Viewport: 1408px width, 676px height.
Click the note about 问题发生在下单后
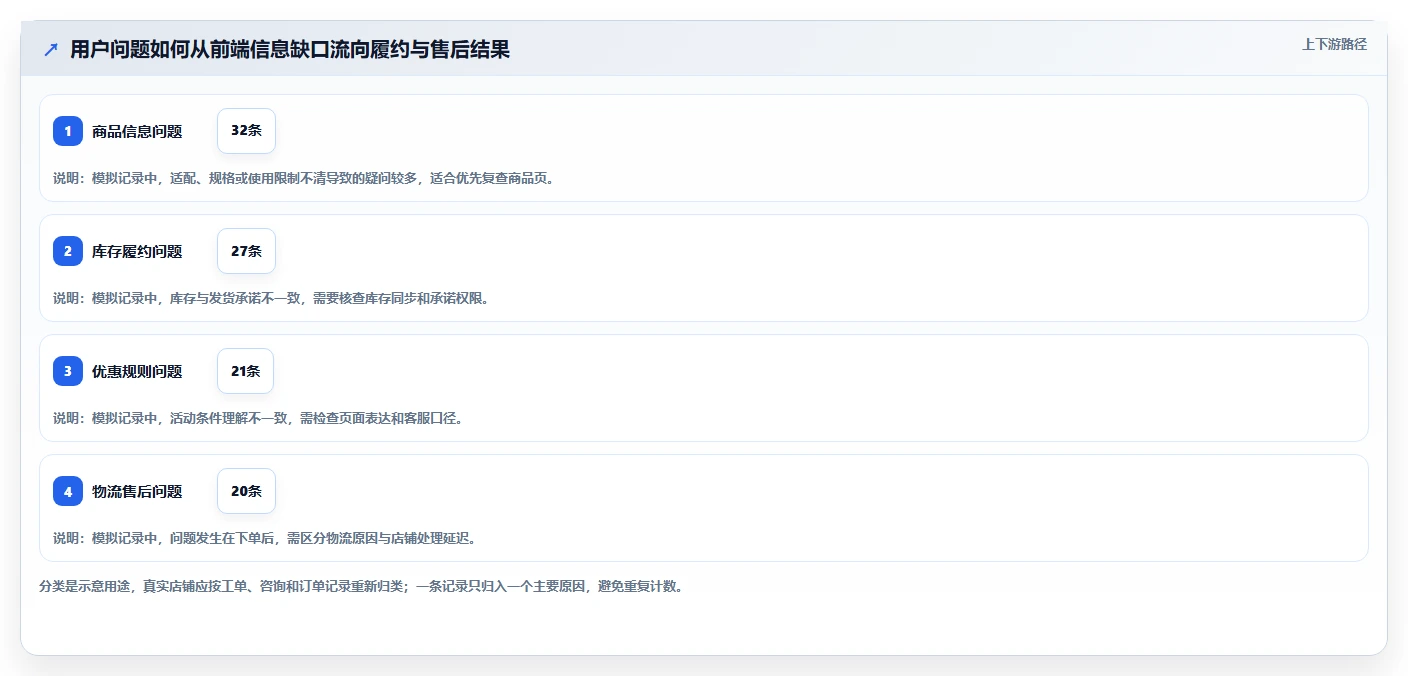tap(264, 538)
